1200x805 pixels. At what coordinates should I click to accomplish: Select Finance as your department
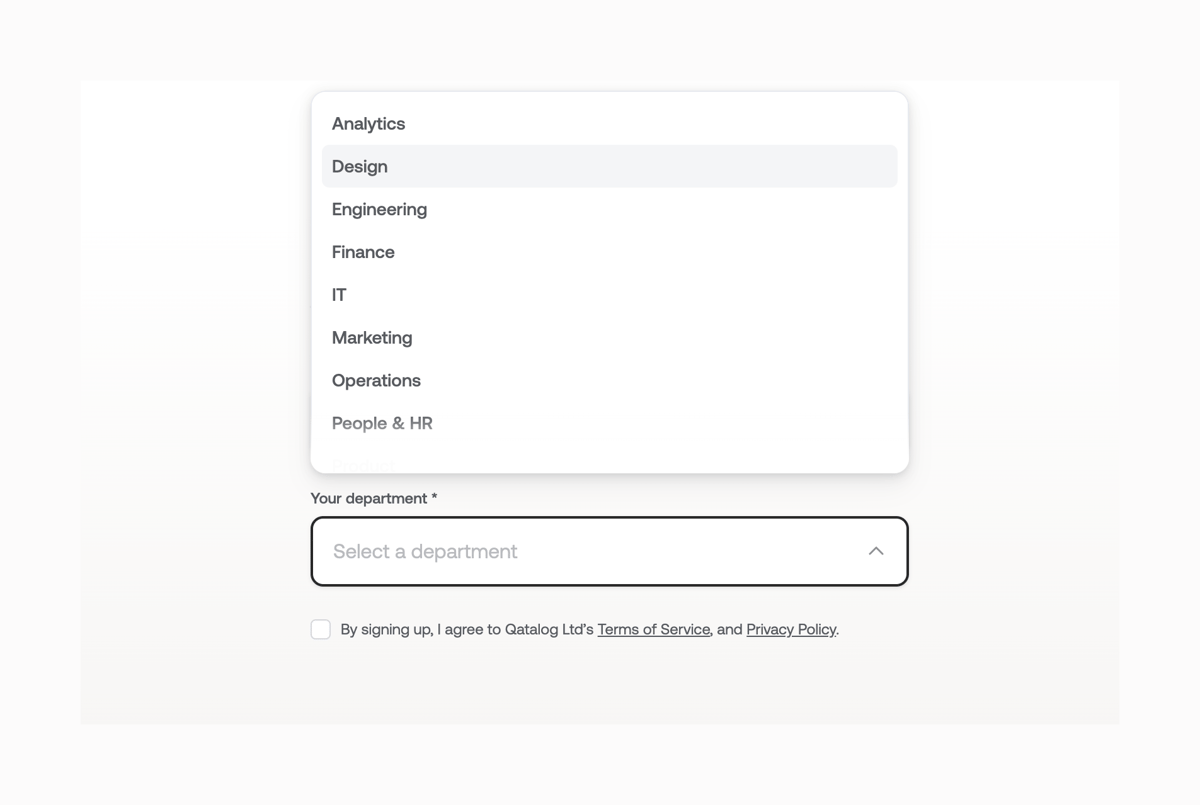[363, 251]
